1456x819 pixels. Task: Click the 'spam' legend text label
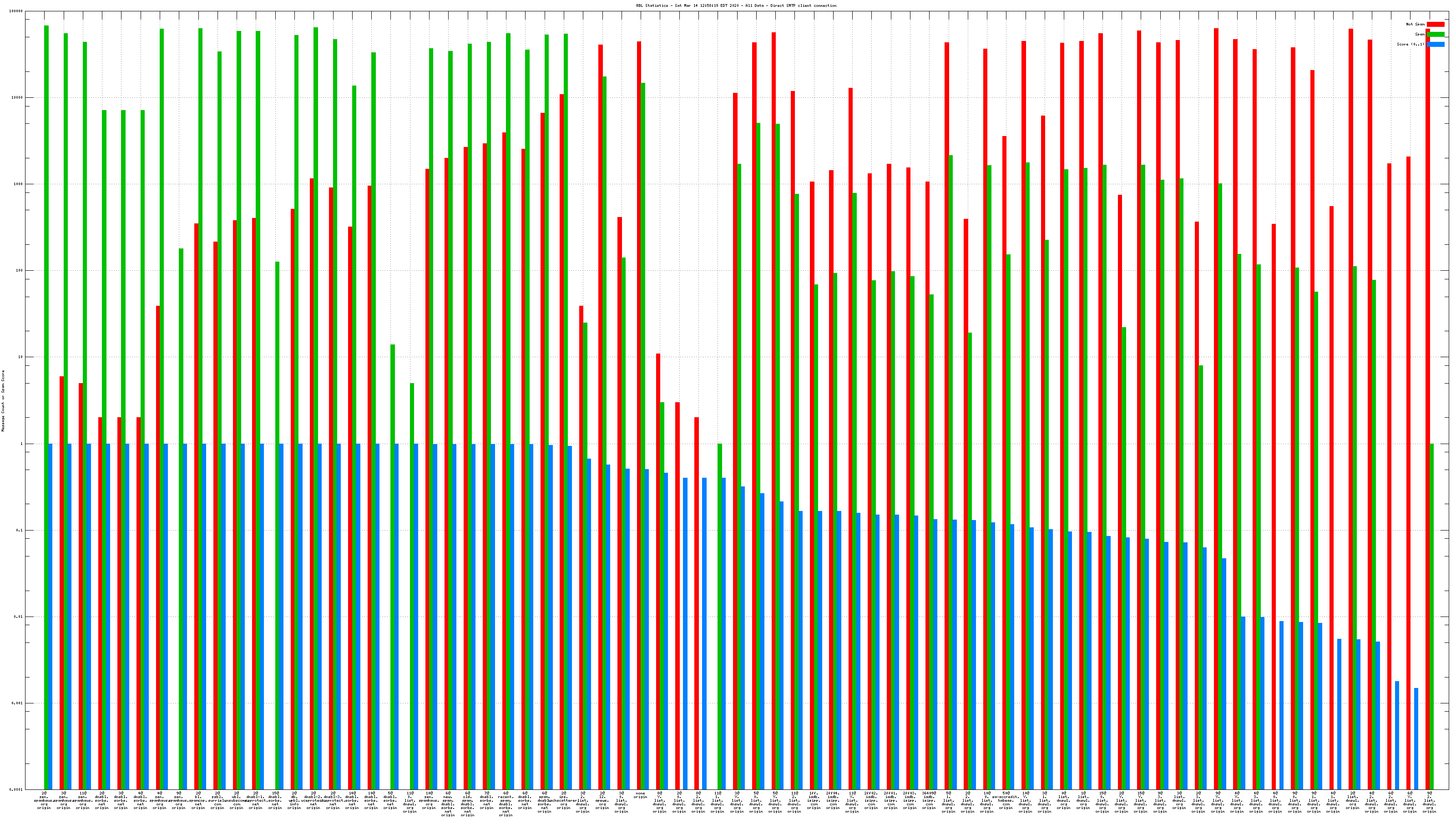[1420, 35]
